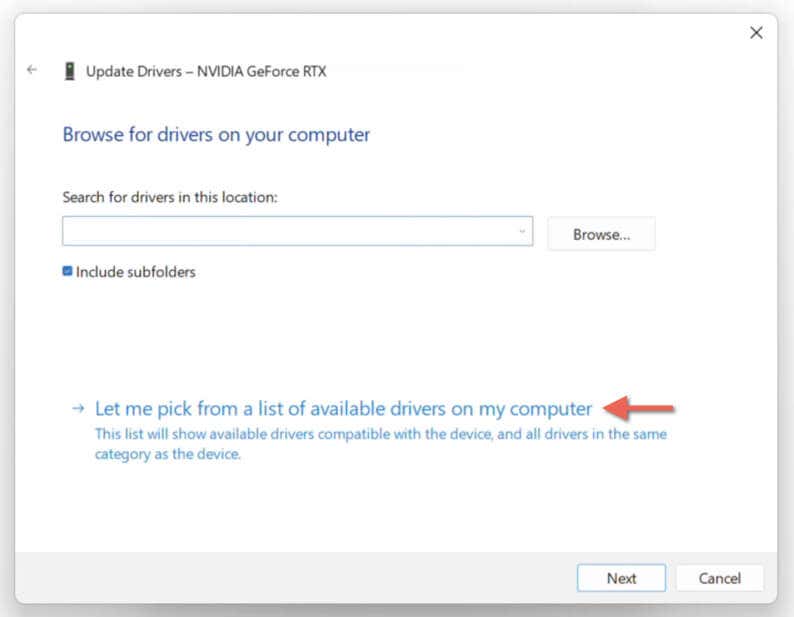794x617 pixels.
Task: Uncheck Include subfolders checkbox
Action: (x=67, y=271)
